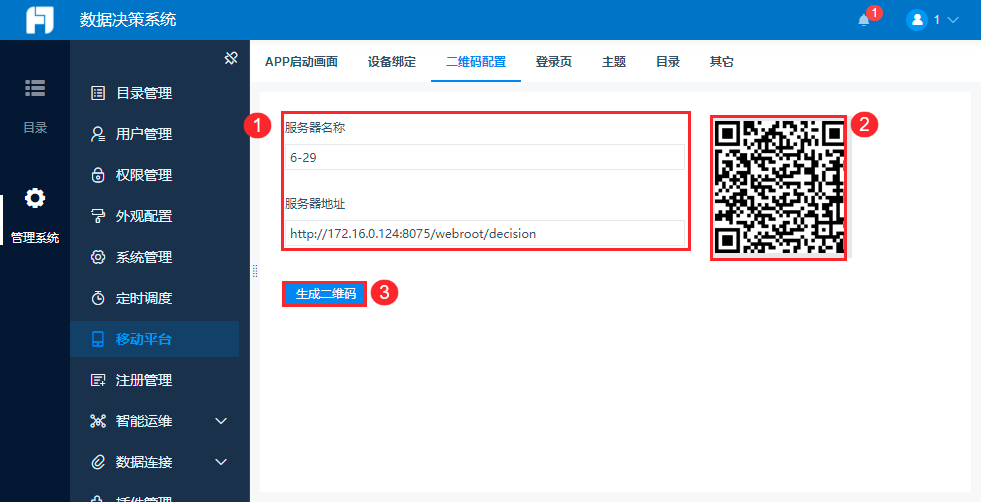Click the 定时调度 clock icon
This screenshot has width=981, height=502.
point(98,298)
